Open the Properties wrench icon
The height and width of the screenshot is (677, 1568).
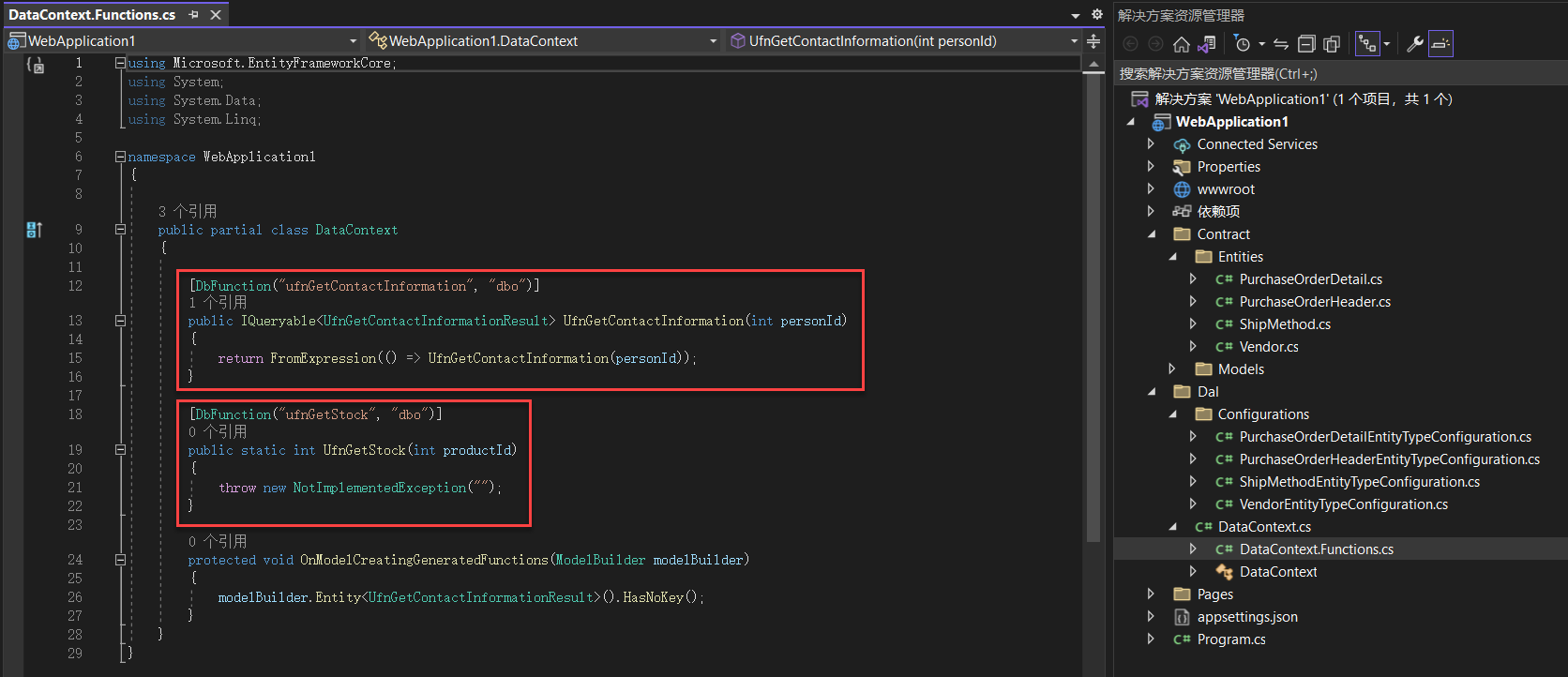(x=1415, y=44)
